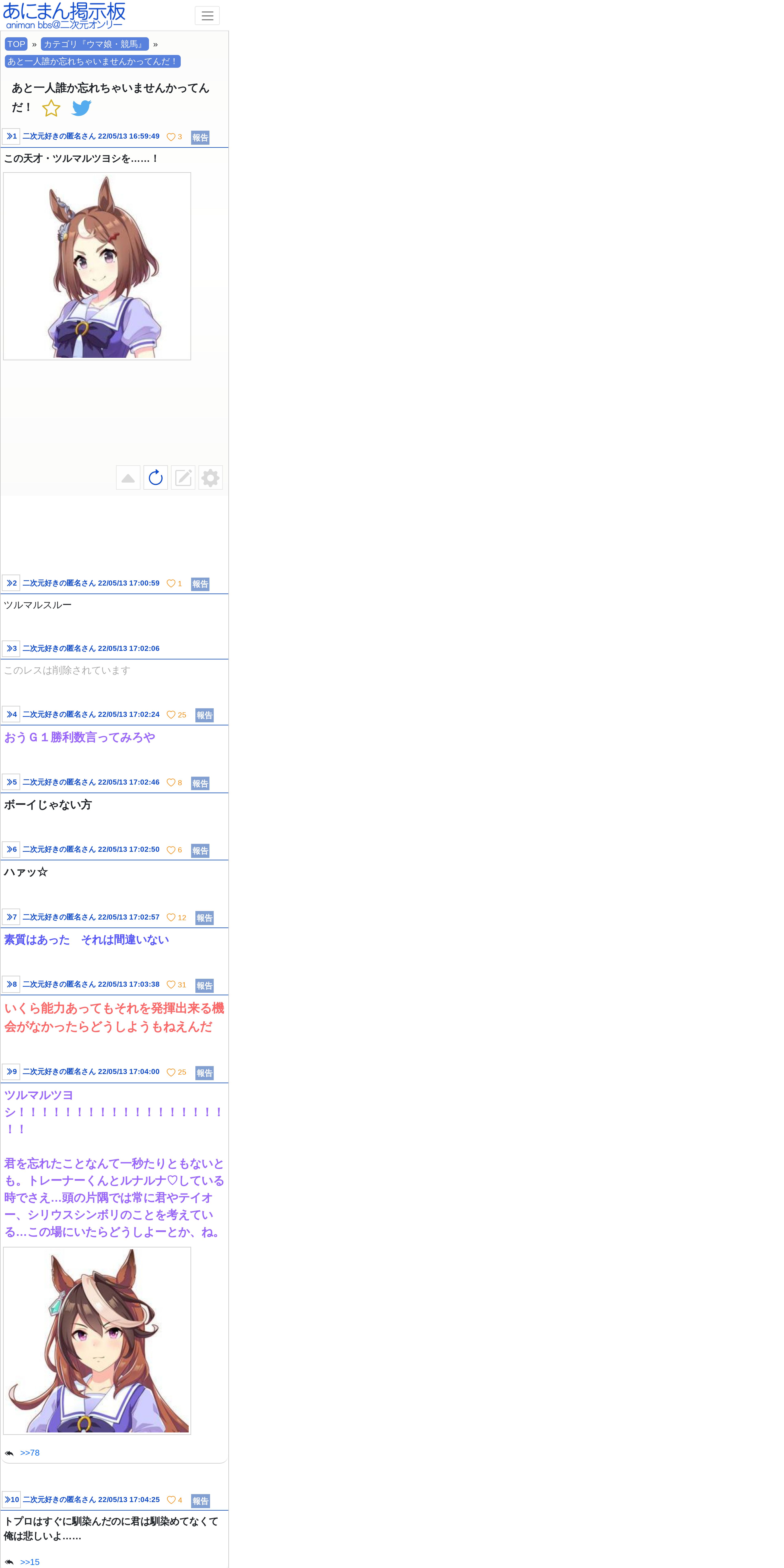This screenshot has width=784, height=1568.
Task: Select text 'ハァッ☆'
Action: [26, 872]
